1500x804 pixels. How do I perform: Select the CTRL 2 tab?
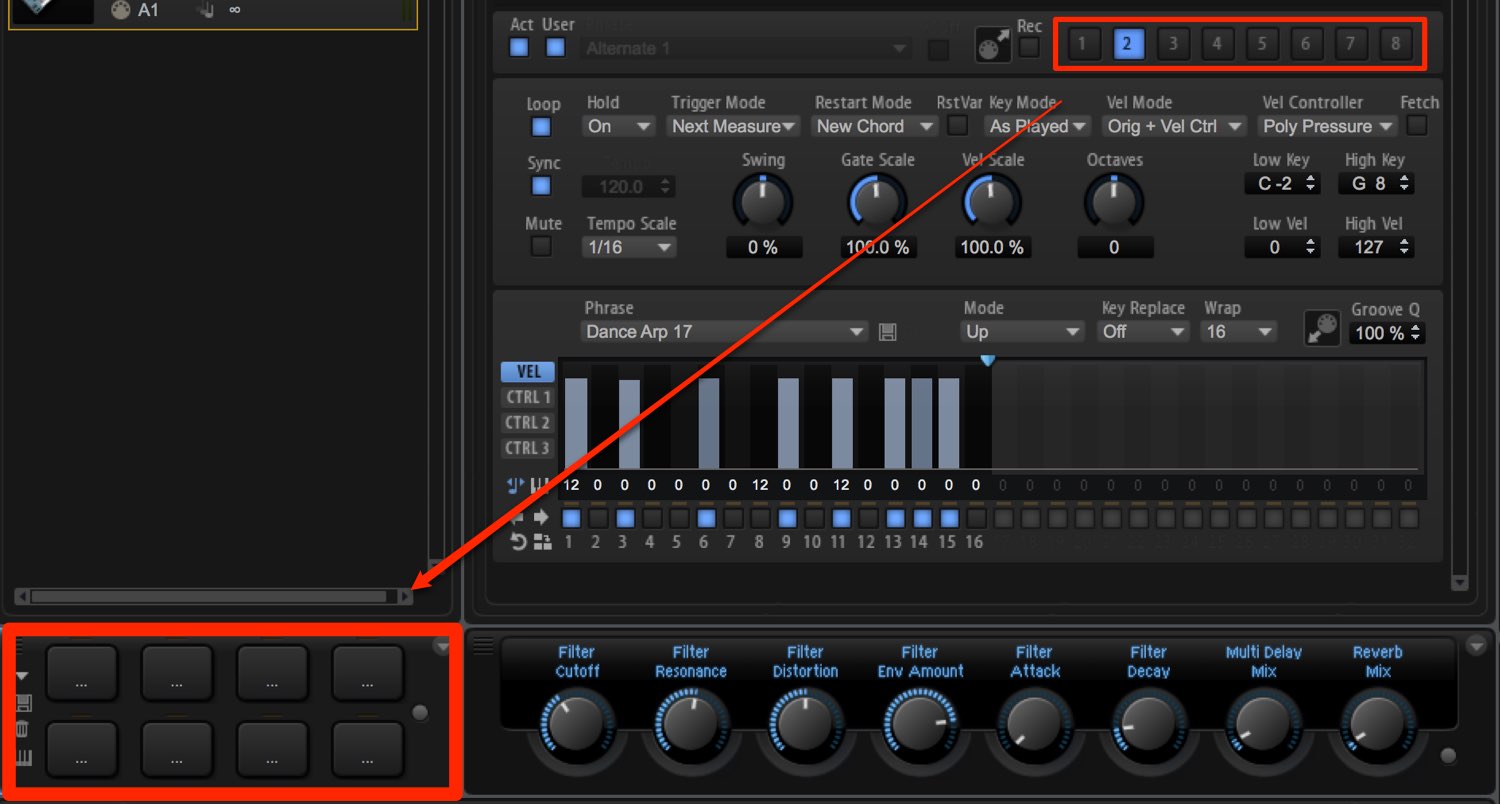(528, 422)
